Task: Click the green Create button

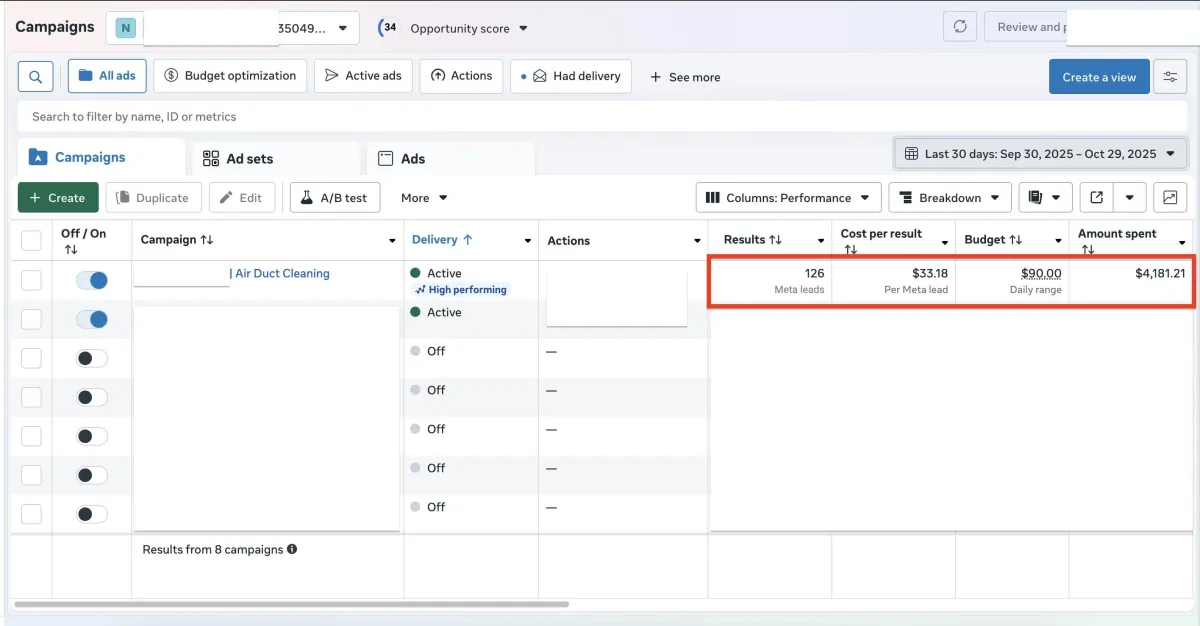Action: (58, 198)
